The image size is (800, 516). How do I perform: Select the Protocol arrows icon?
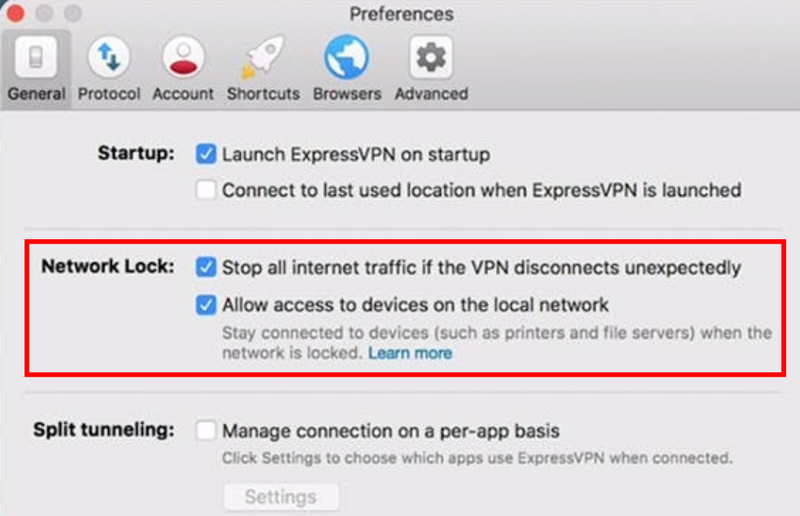click(x=109, y=57)
